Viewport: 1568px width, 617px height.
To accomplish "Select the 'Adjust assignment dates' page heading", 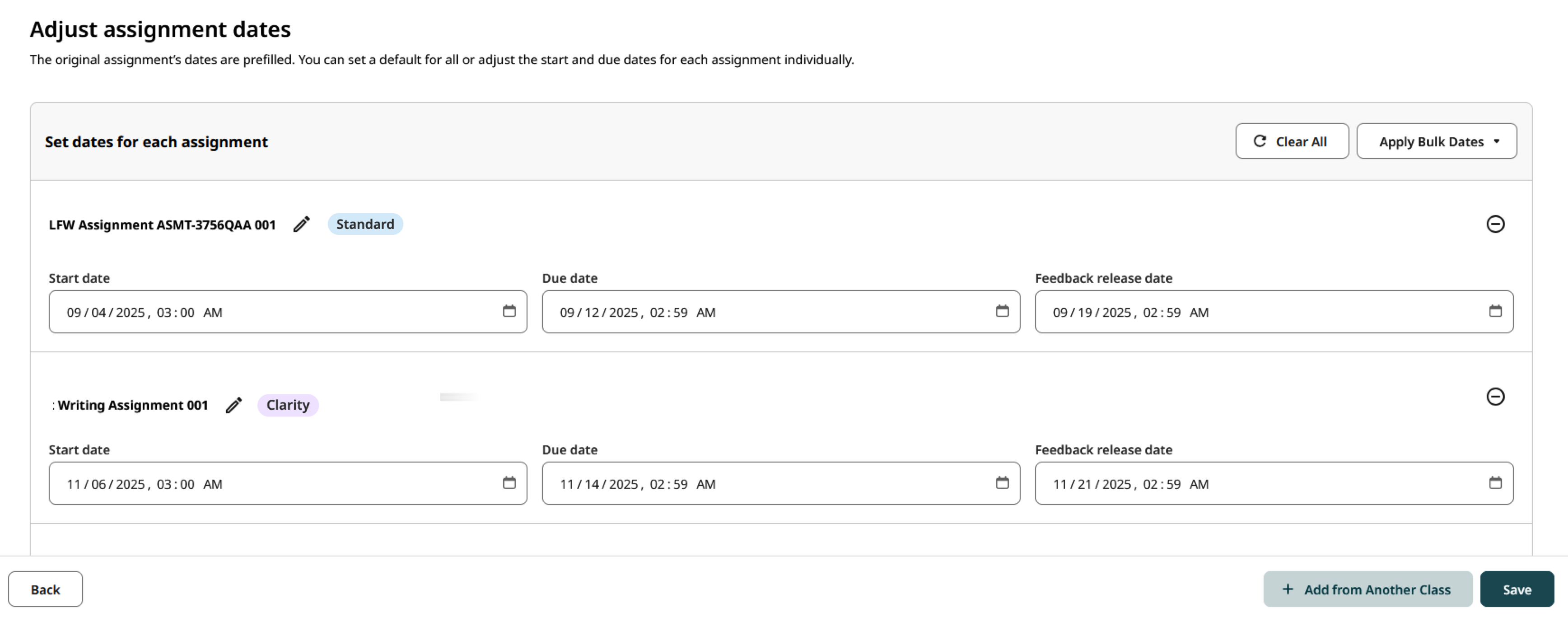I will pyautogui.click(x=160, y=29).
